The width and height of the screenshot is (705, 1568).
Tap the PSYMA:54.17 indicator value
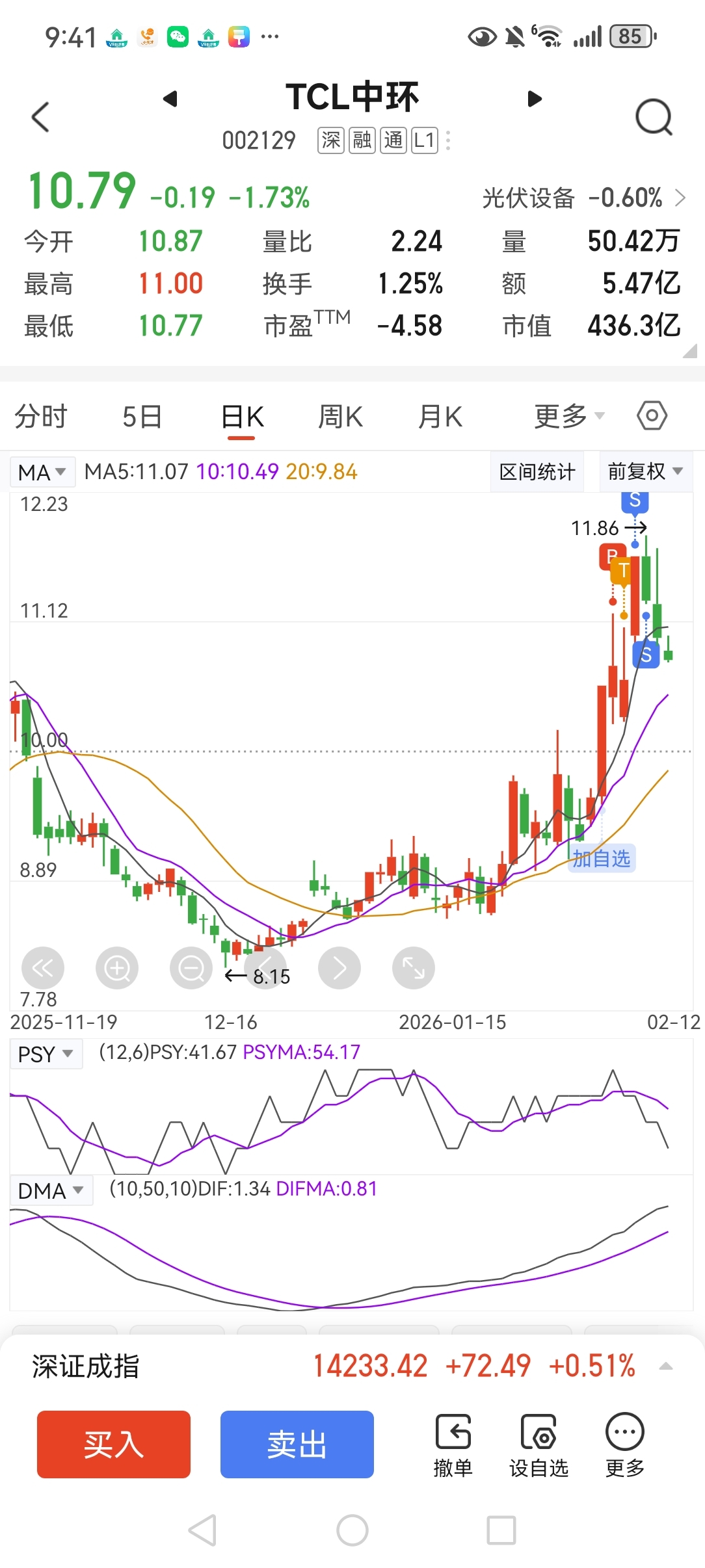click(x=301, y=1052)
